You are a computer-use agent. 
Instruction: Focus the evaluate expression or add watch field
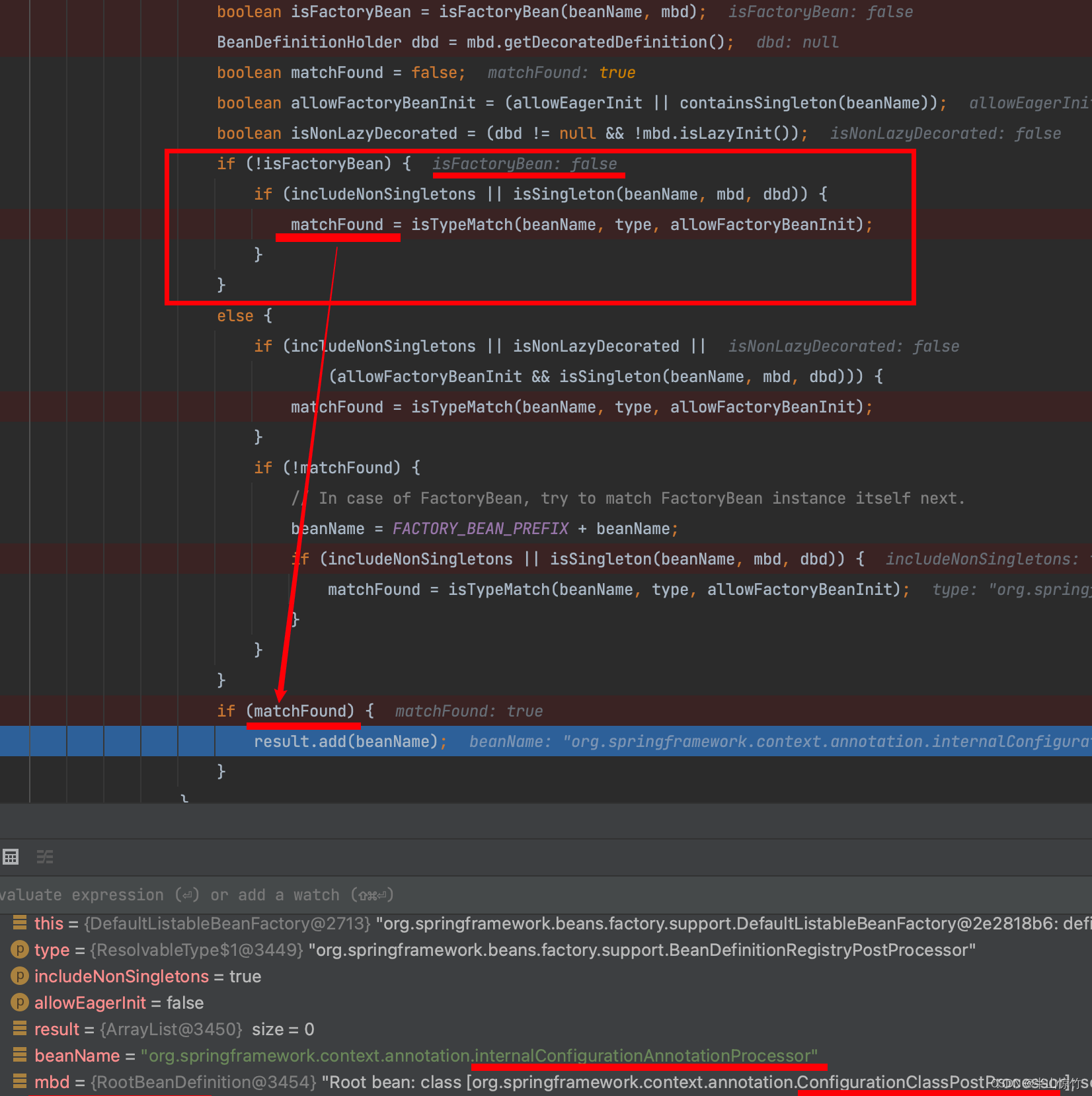(x=546, y=895)
